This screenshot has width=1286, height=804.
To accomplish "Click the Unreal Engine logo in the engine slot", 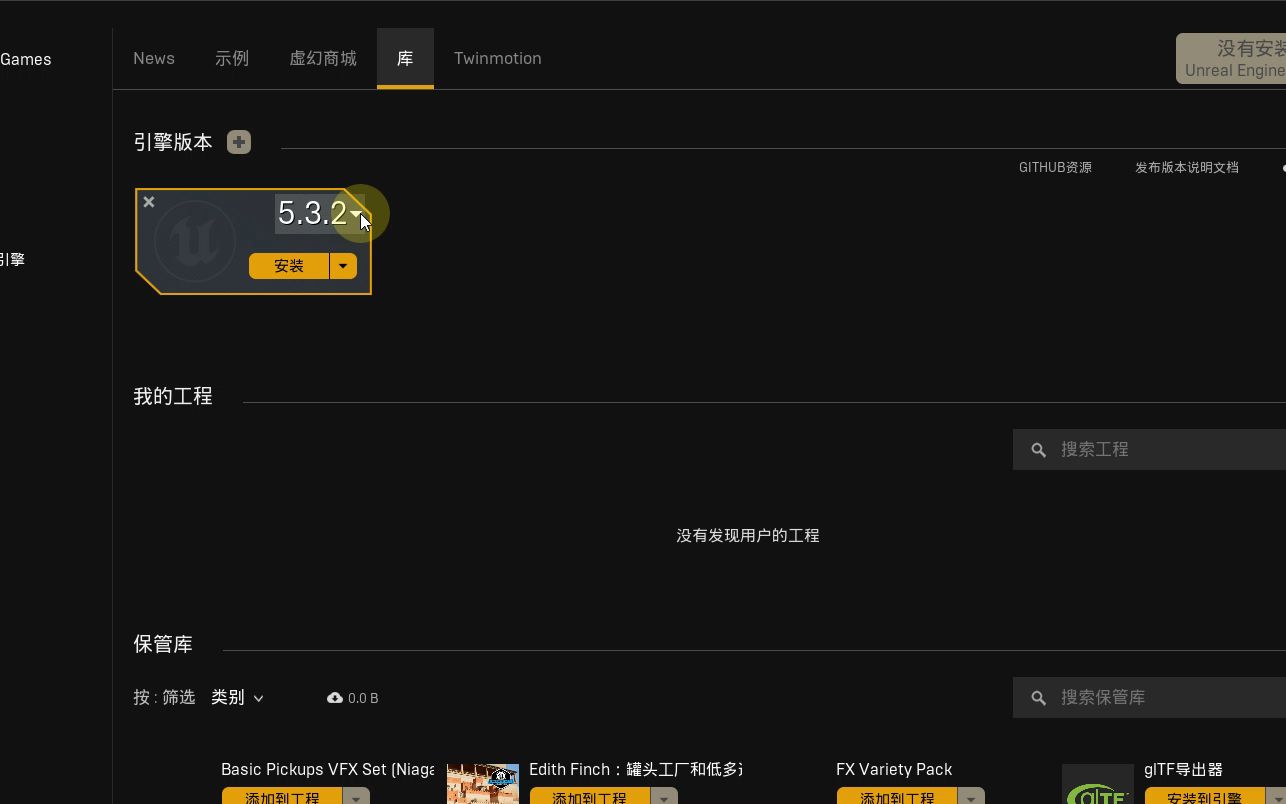I will 195,241.
